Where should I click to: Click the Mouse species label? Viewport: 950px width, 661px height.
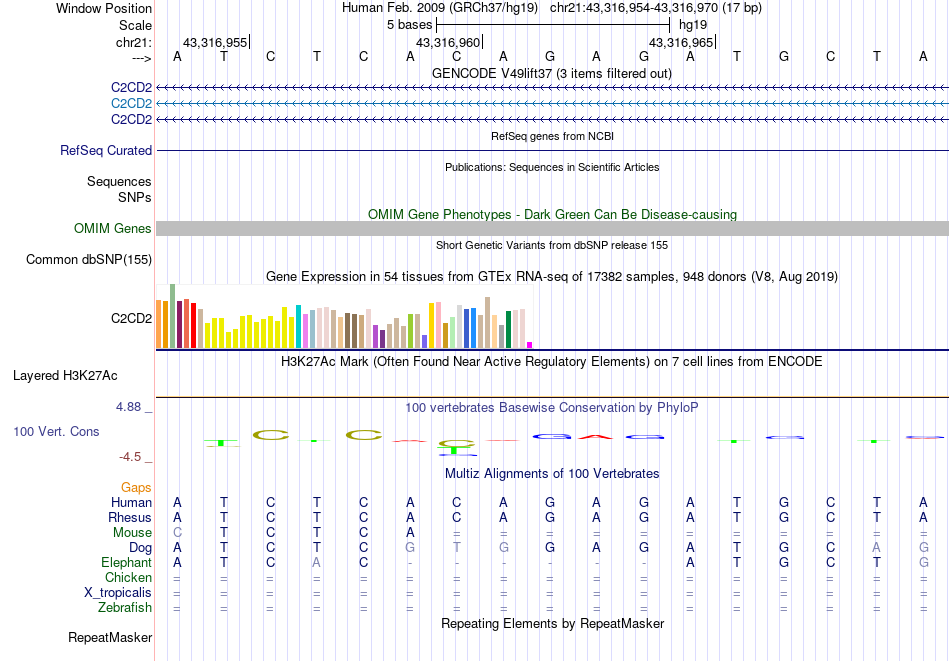pos(132,533)
